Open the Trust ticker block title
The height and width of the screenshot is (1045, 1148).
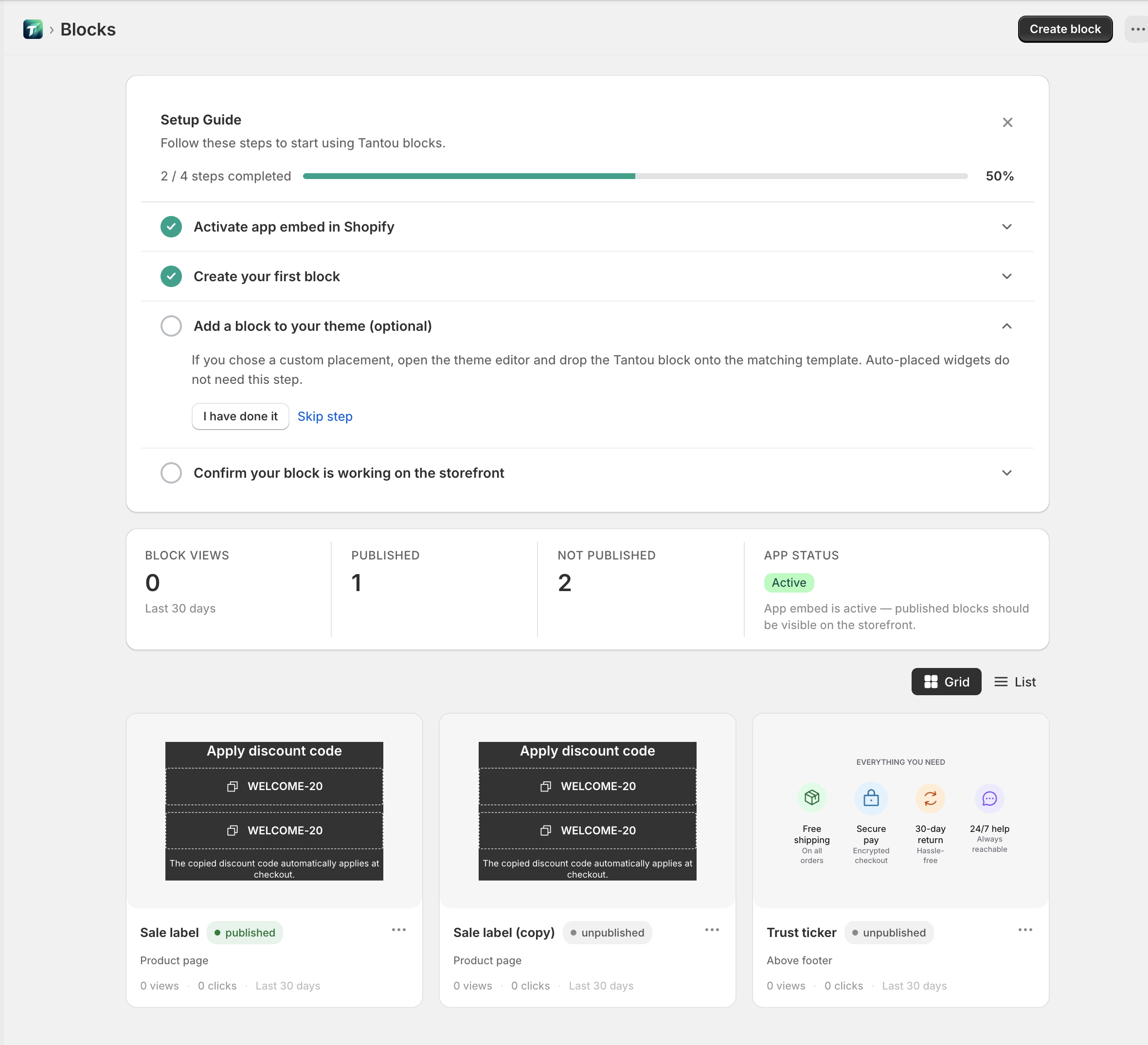coord(801,933)
